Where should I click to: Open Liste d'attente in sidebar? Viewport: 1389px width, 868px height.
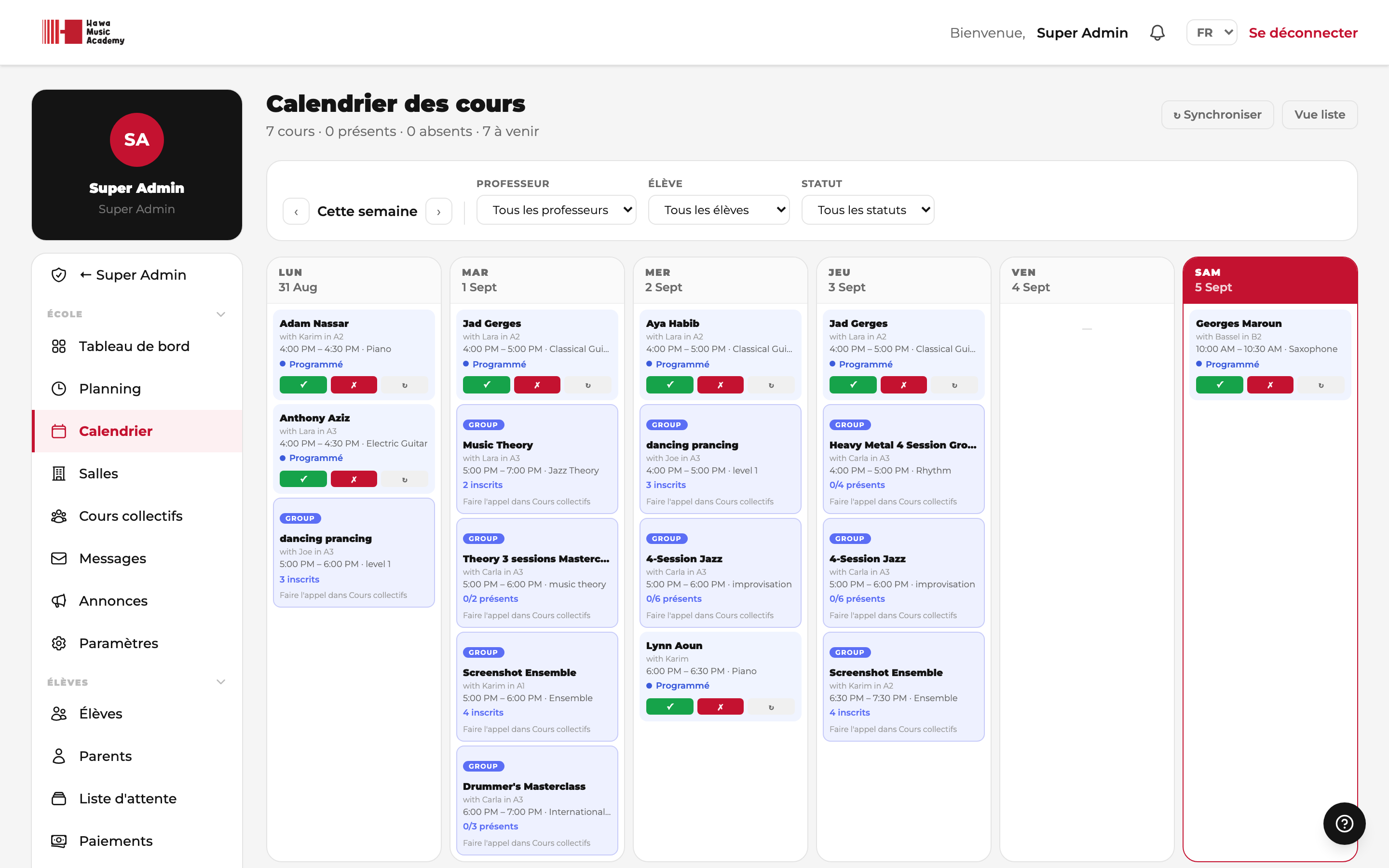tap(136, 799)
